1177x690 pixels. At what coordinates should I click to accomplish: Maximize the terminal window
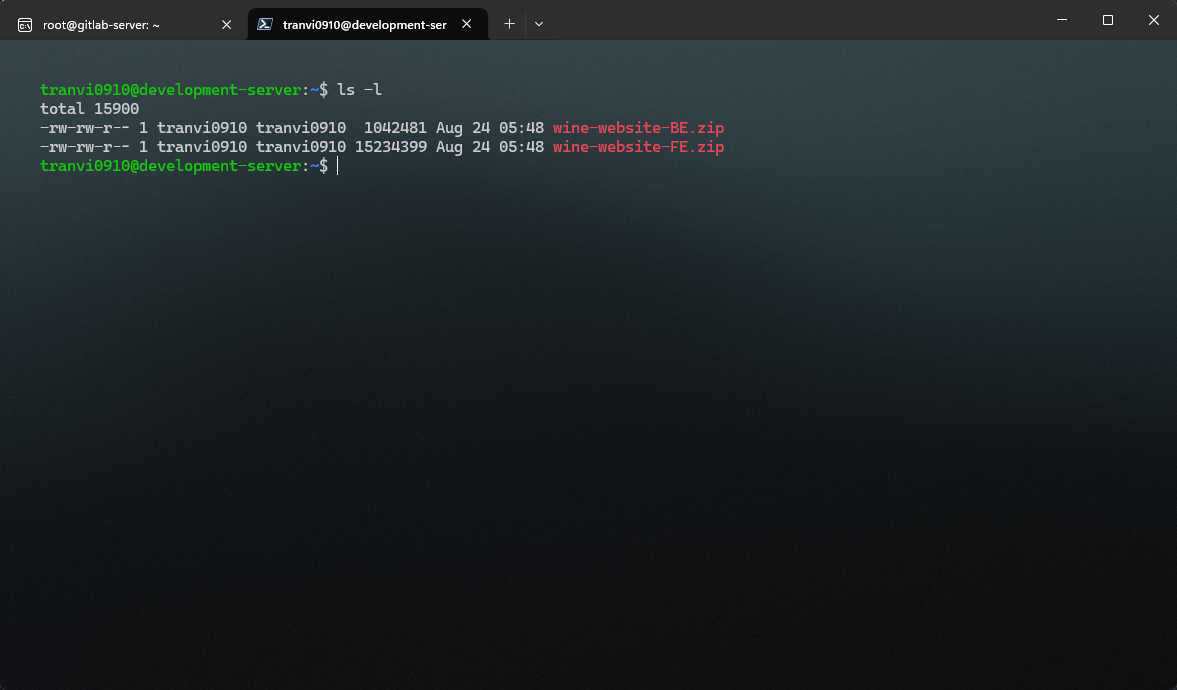coord(1107,20)
